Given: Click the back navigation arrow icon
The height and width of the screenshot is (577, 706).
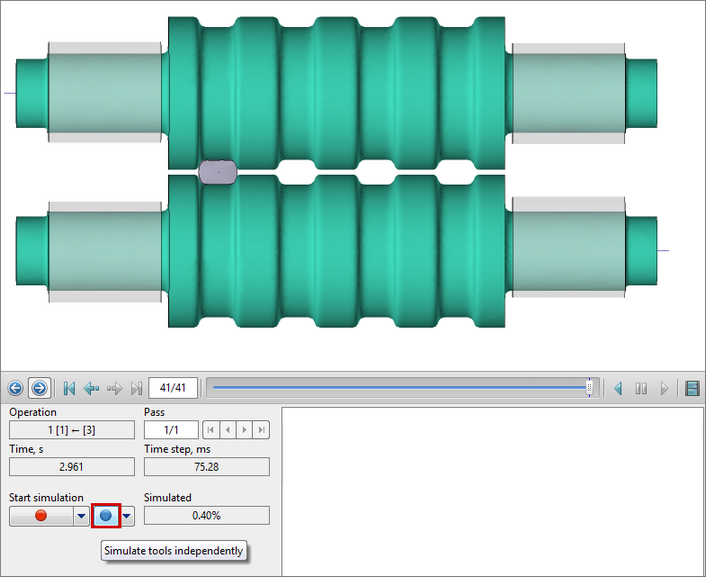Looking at the screenshot, I should coord(15,388).
